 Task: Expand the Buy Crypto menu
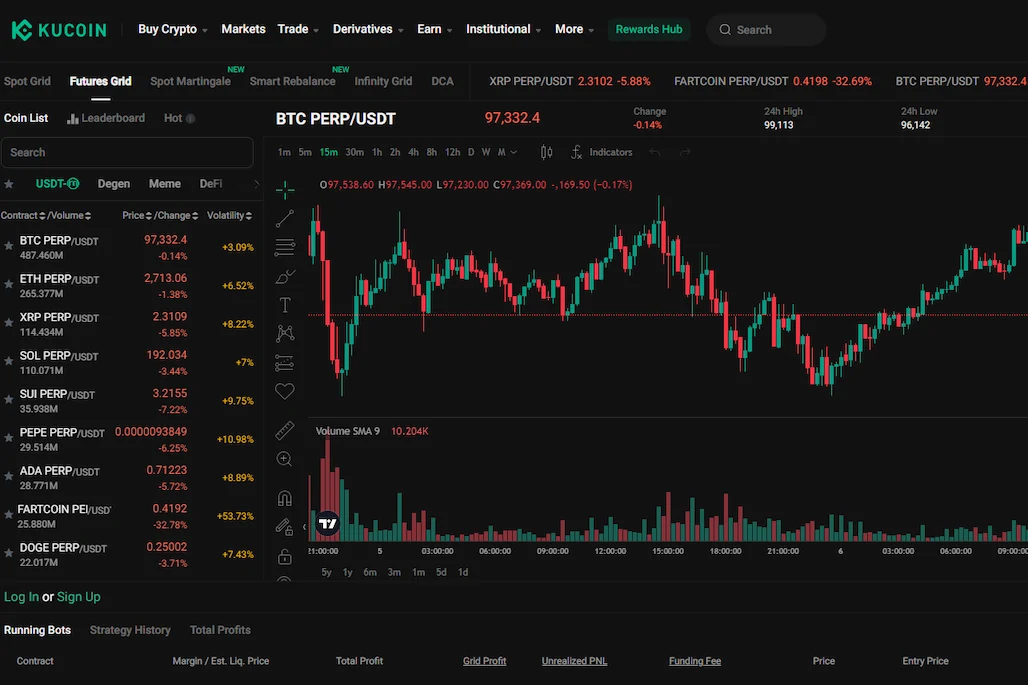[x=172, y=29]
